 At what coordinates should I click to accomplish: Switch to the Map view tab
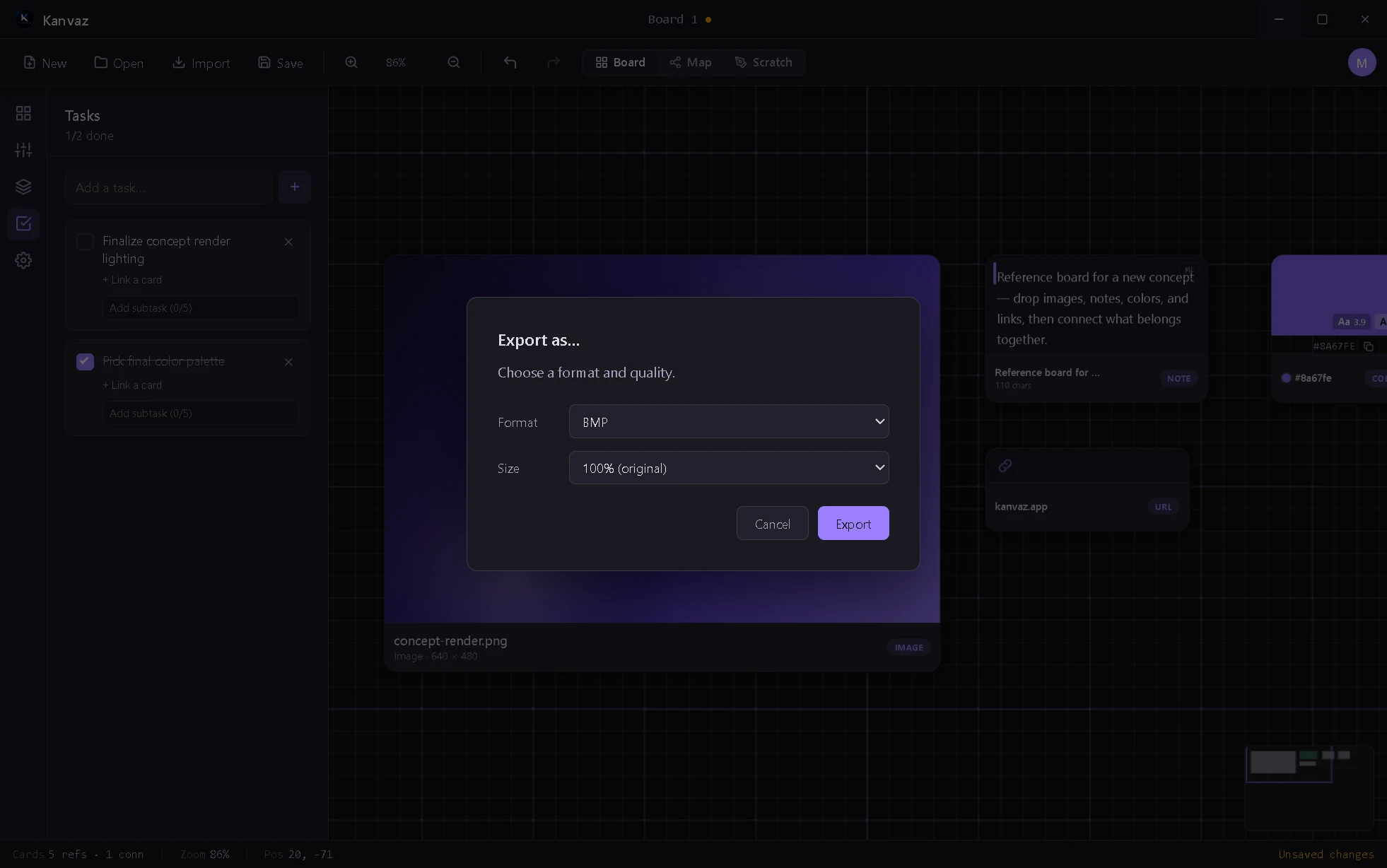tap(690, 62)
